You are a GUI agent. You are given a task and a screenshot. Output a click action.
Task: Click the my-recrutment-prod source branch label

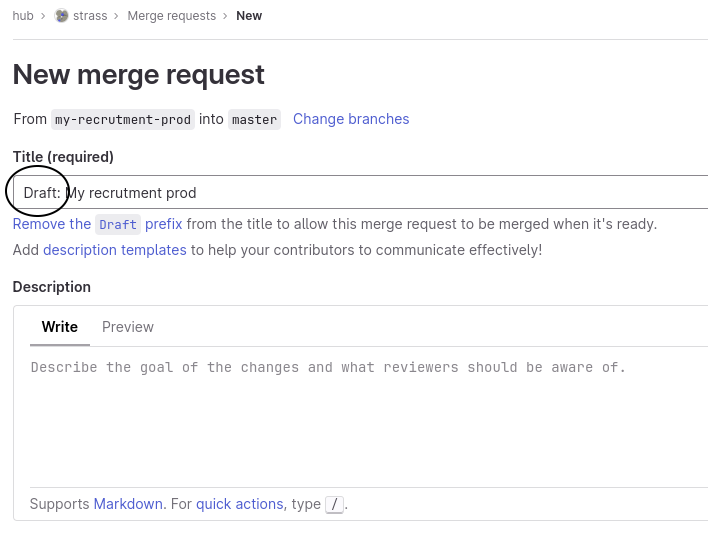point(123,120)
